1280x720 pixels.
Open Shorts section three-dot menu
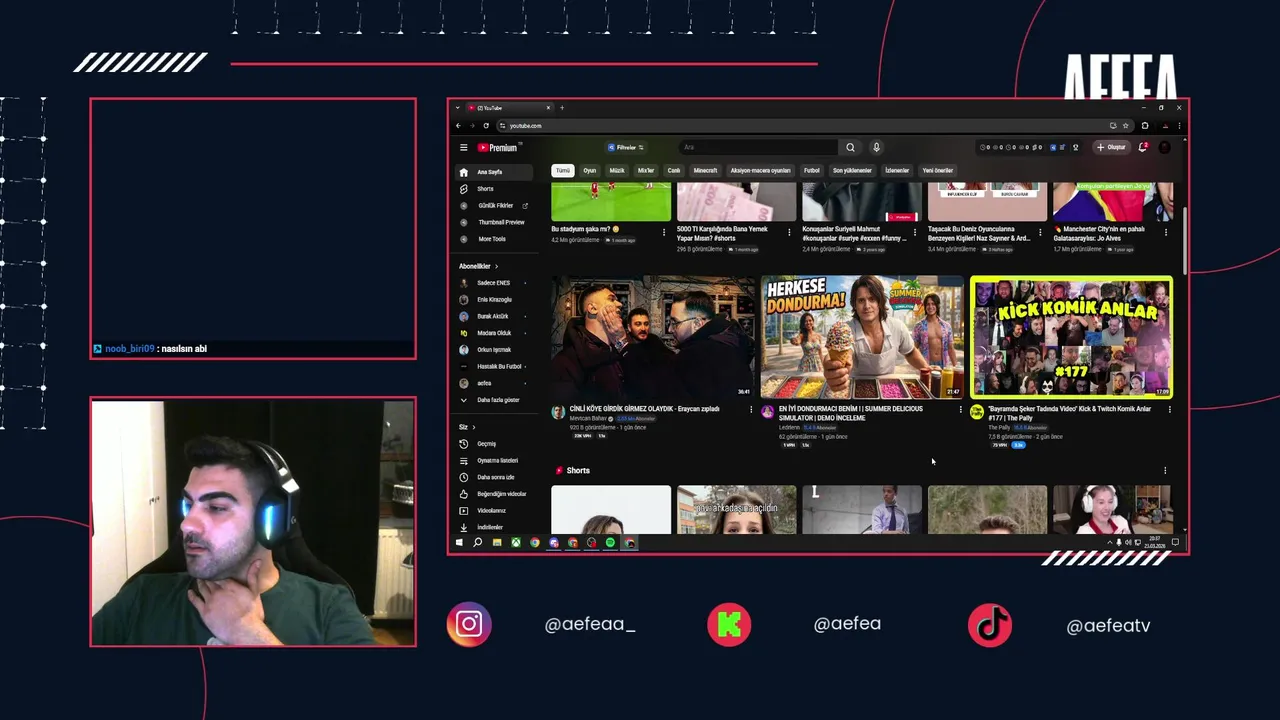click(1165, 470)
